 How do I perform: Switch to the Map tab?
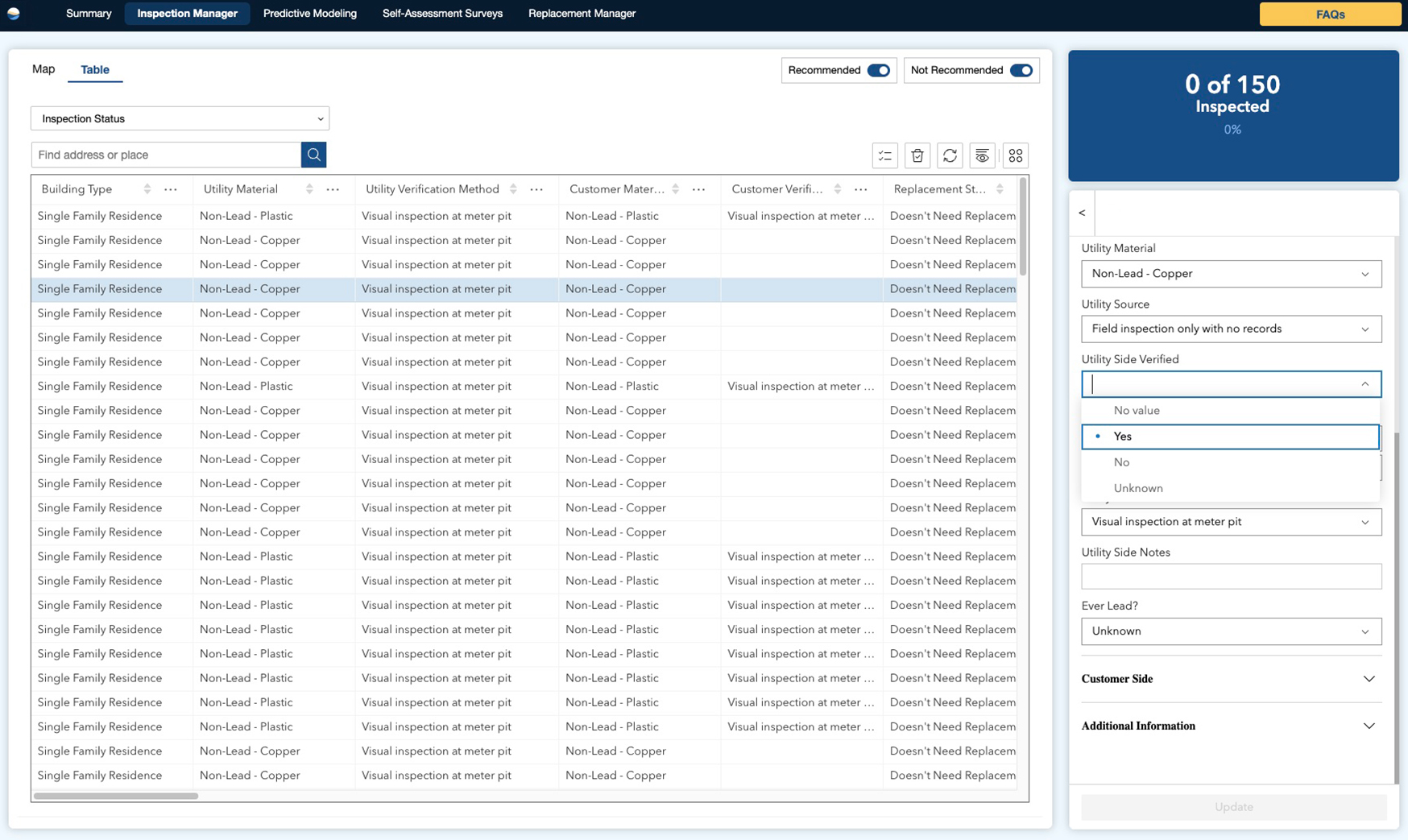point(43,69)
